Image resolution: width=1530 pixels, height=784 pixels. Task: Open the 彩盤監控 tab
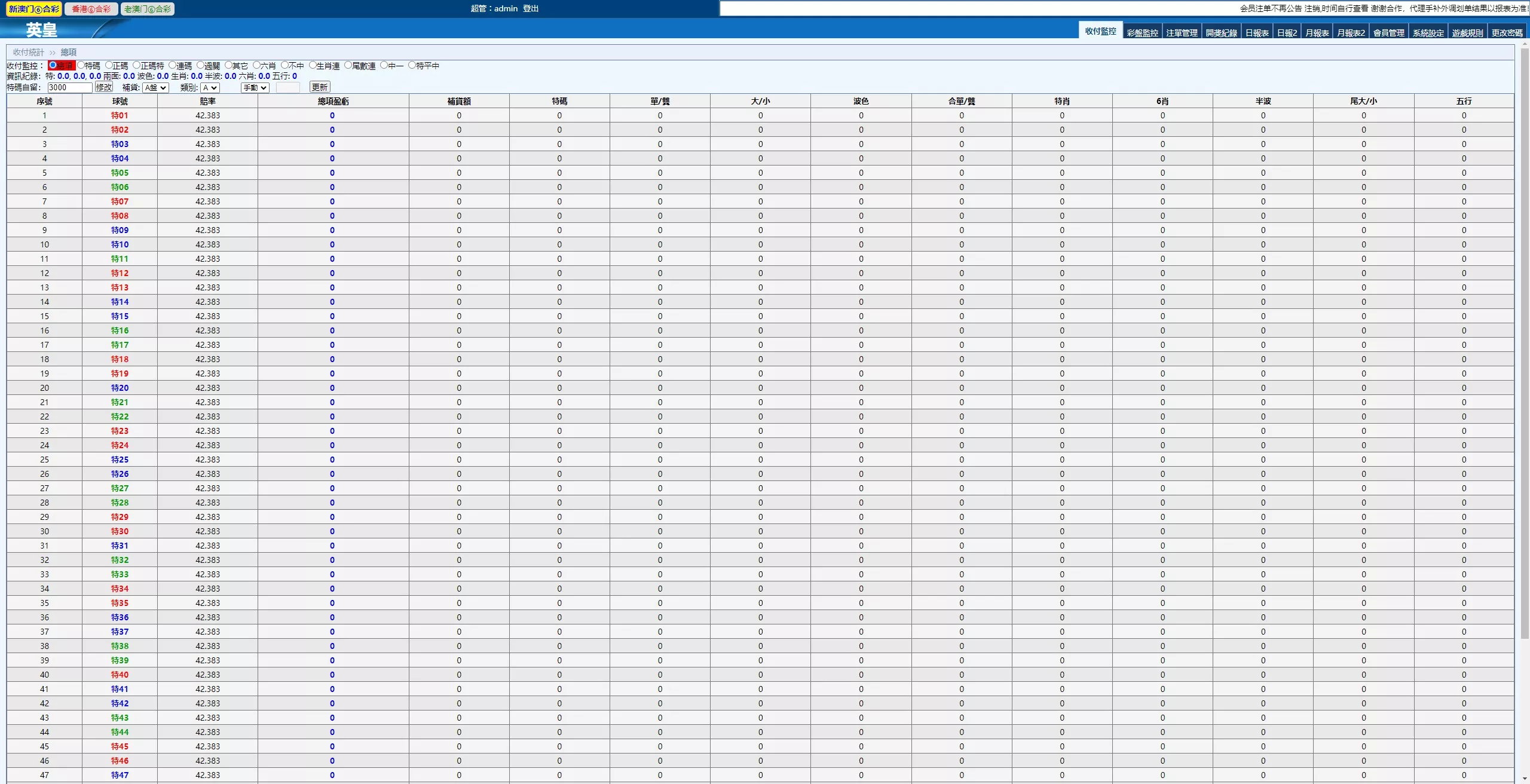tap(1142, 33)
